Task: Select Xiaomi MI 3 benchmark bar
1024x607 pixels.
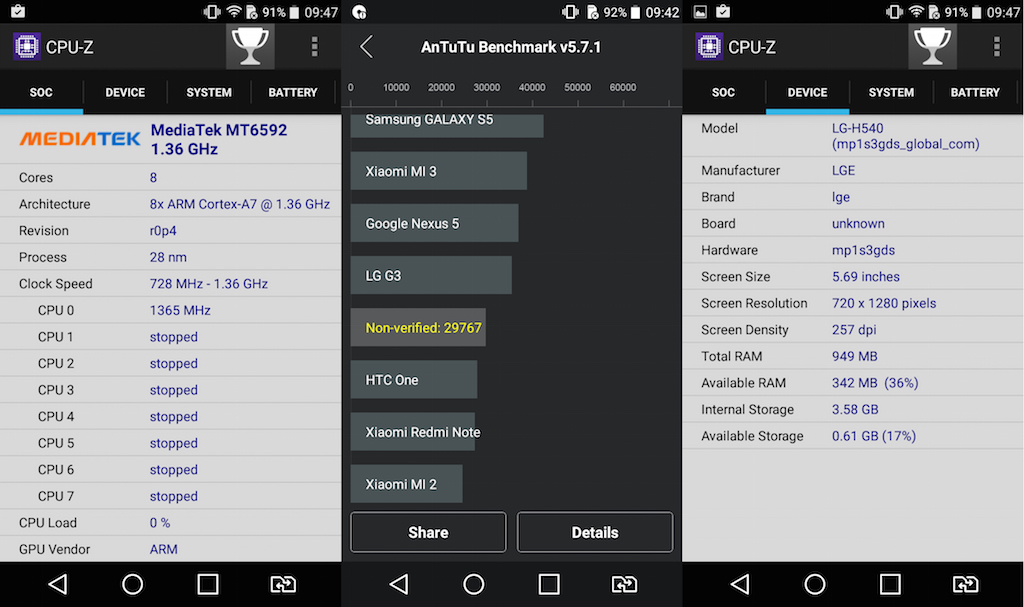Action: pos(439,171)
